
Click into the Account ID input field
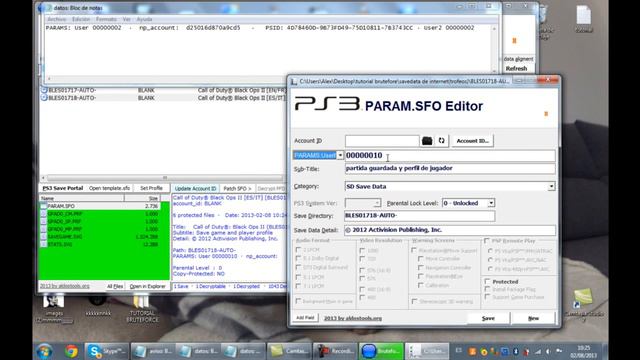(382, 141)
